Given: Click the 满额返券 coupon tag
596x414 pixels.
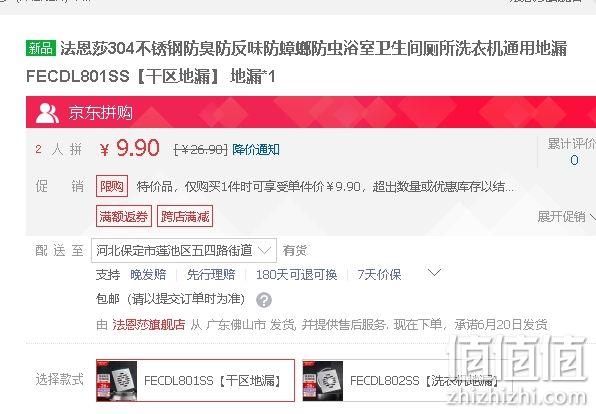Looking at the screenshot, I should point(124,216).
